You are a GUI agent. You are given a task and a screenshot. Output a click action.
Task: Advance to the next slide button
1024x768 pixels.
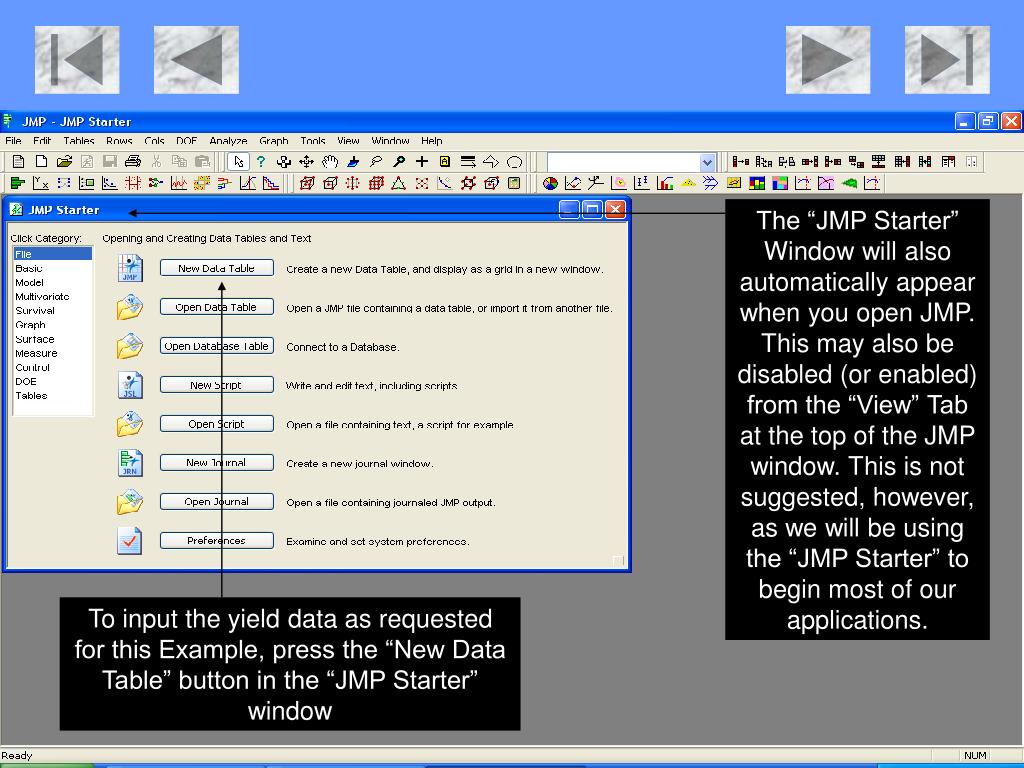827,59
